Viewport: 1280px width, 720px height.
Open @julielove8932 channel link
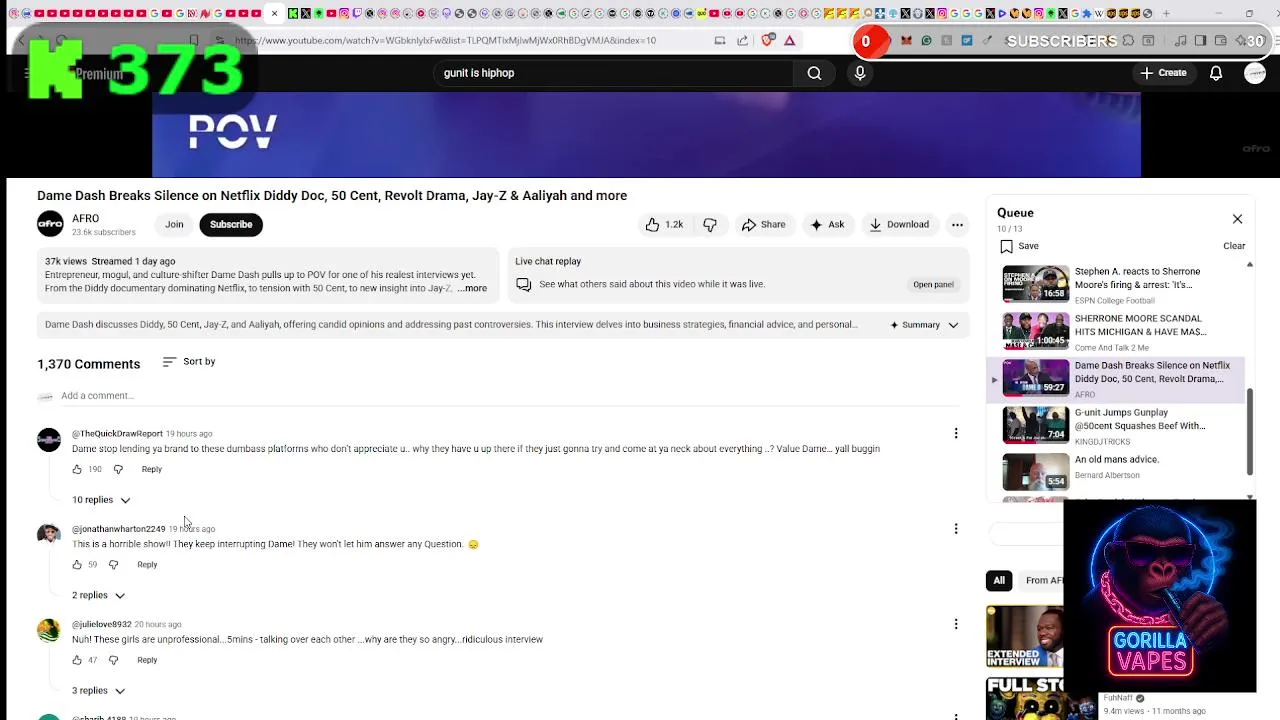[101, 625]
